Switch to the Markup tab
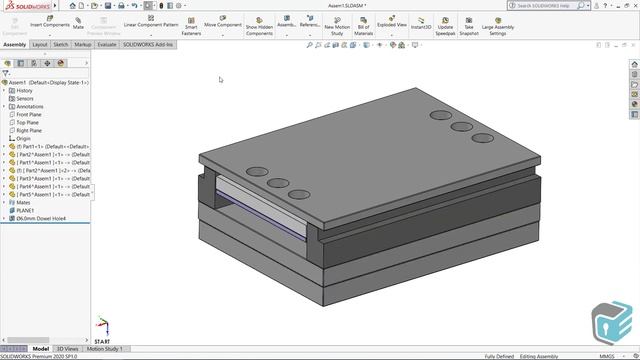 83,44
